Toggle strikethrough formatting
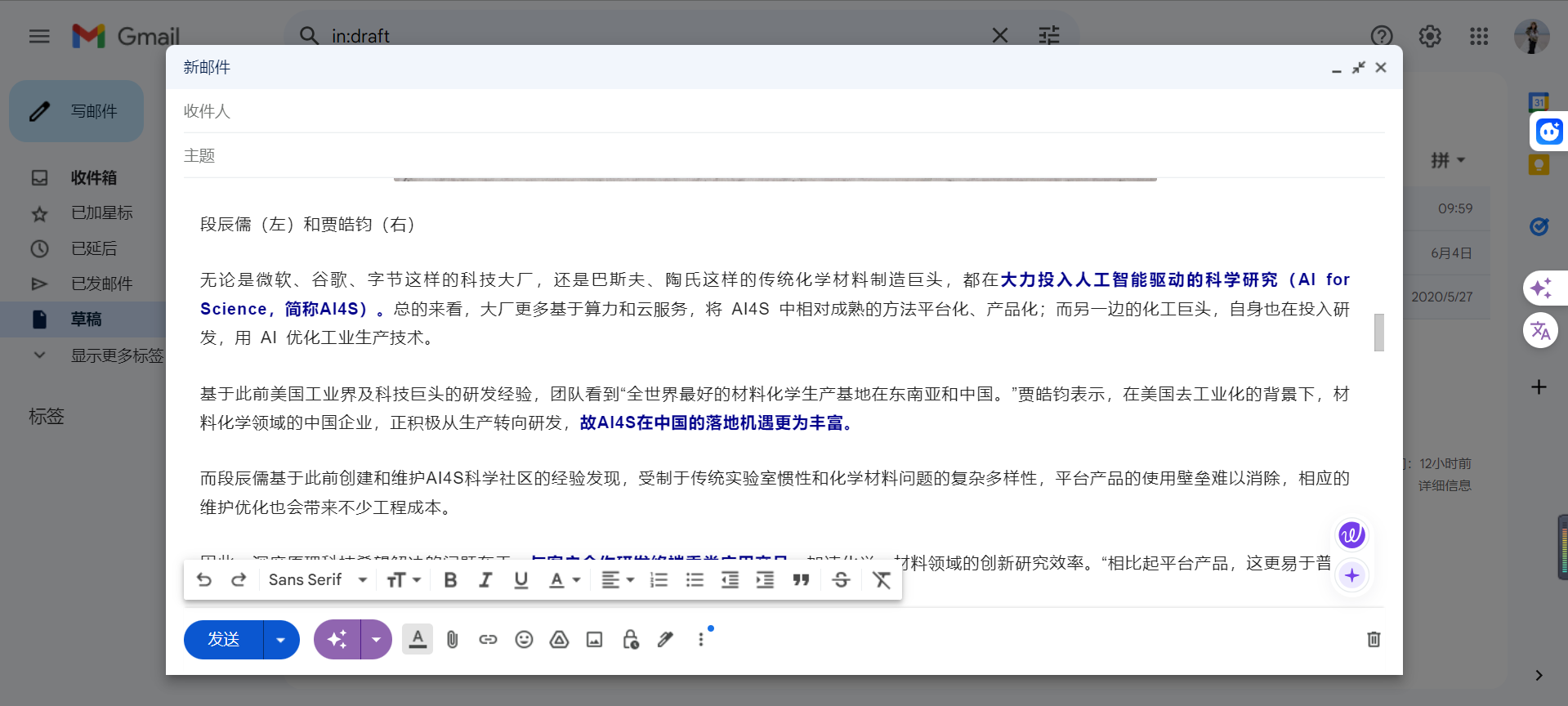 (x=841, y=580)
